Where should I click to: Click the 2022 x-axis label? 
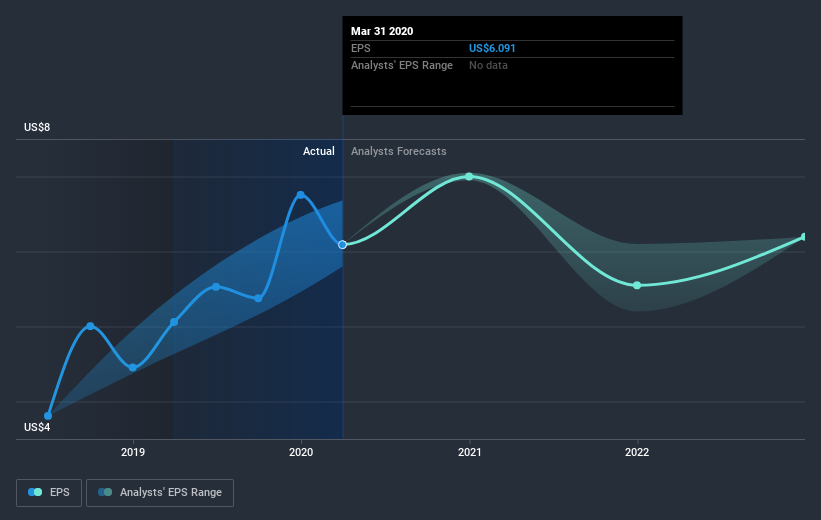[x=637, y=452]
